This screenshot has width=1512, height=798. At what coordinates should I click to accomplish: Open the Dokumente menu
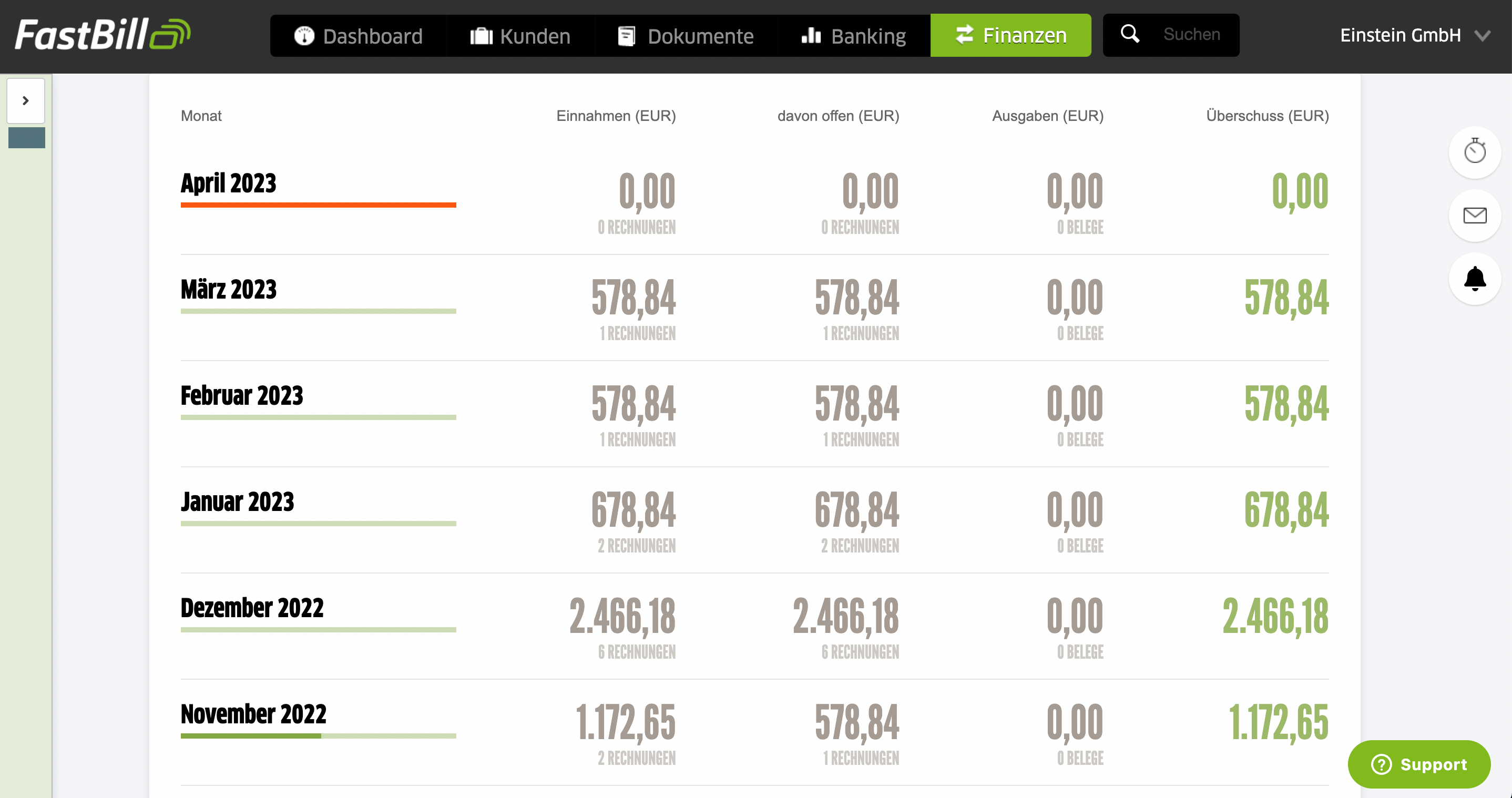686,36
